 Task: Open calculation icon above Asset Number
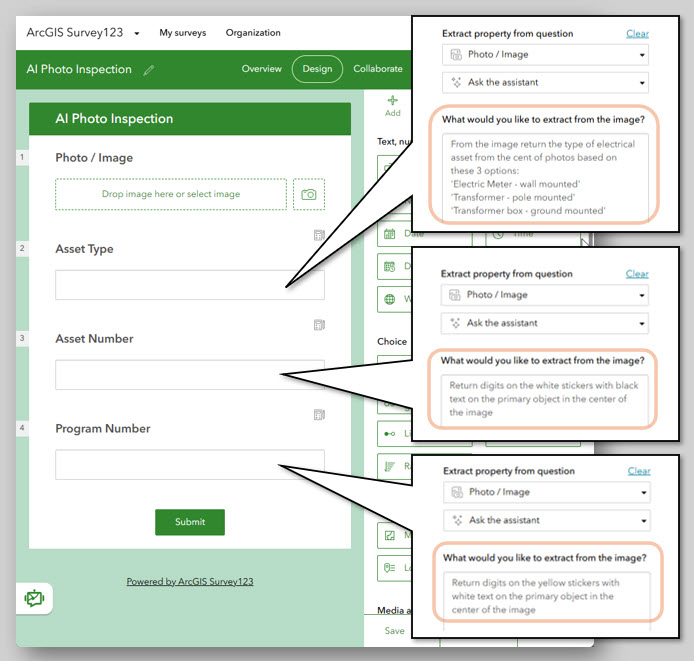pos(319,325)
